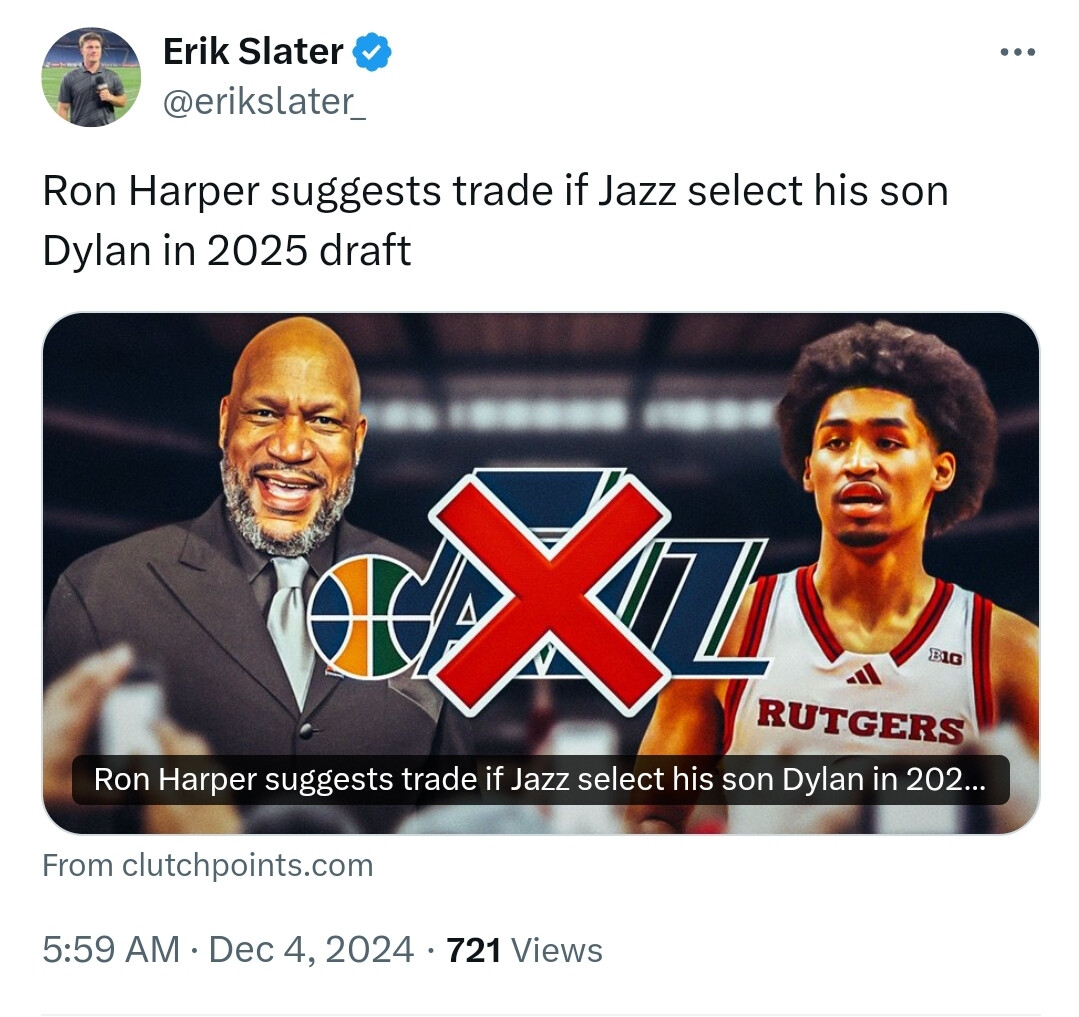This screenshot has width=1079, height=1017.
Task: Click the BIG conference logo on the jersey
Action: (x=946, y=657)
